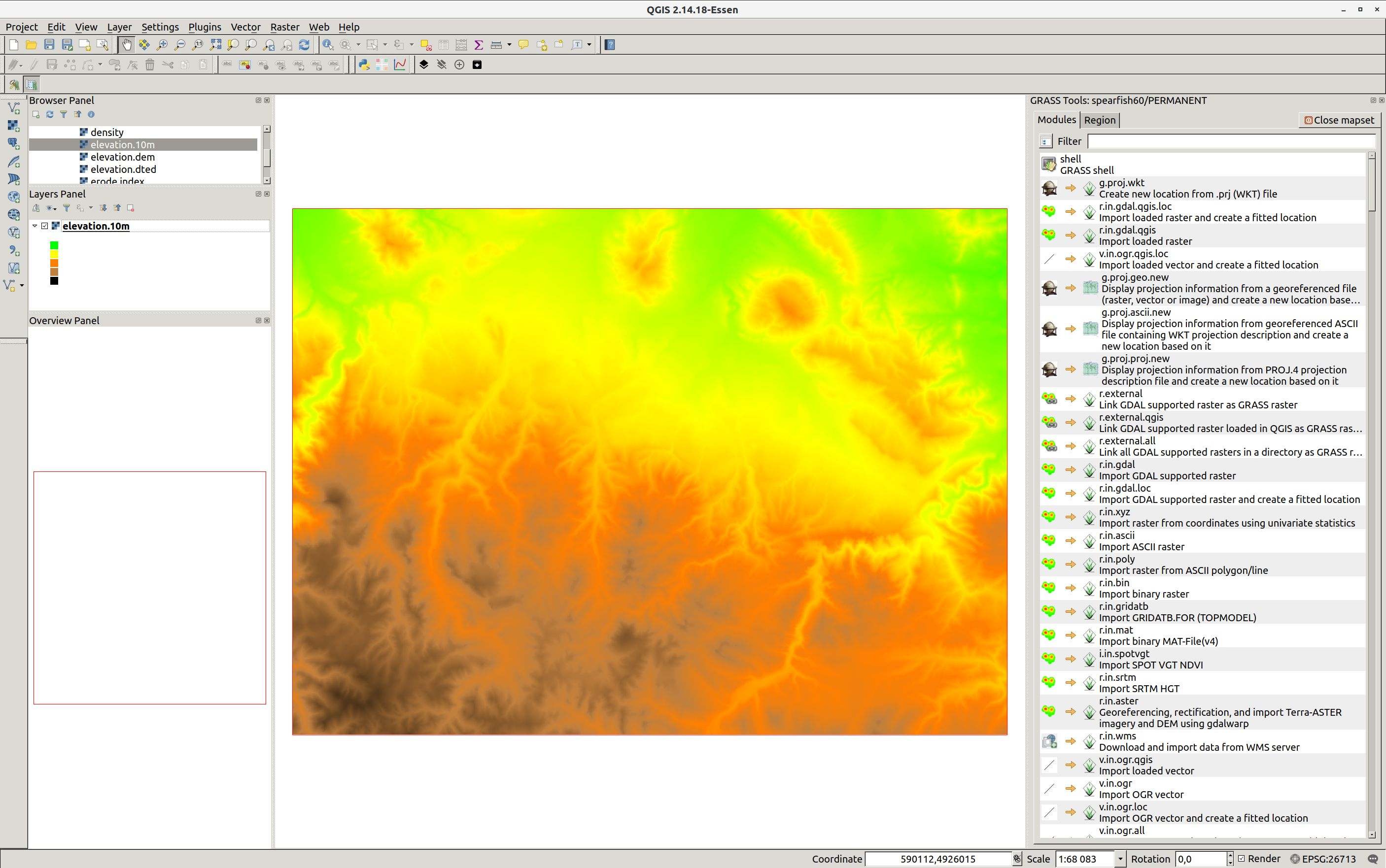
Task: Click the Zoom Out magnifier tool
Action: (180, 45)
